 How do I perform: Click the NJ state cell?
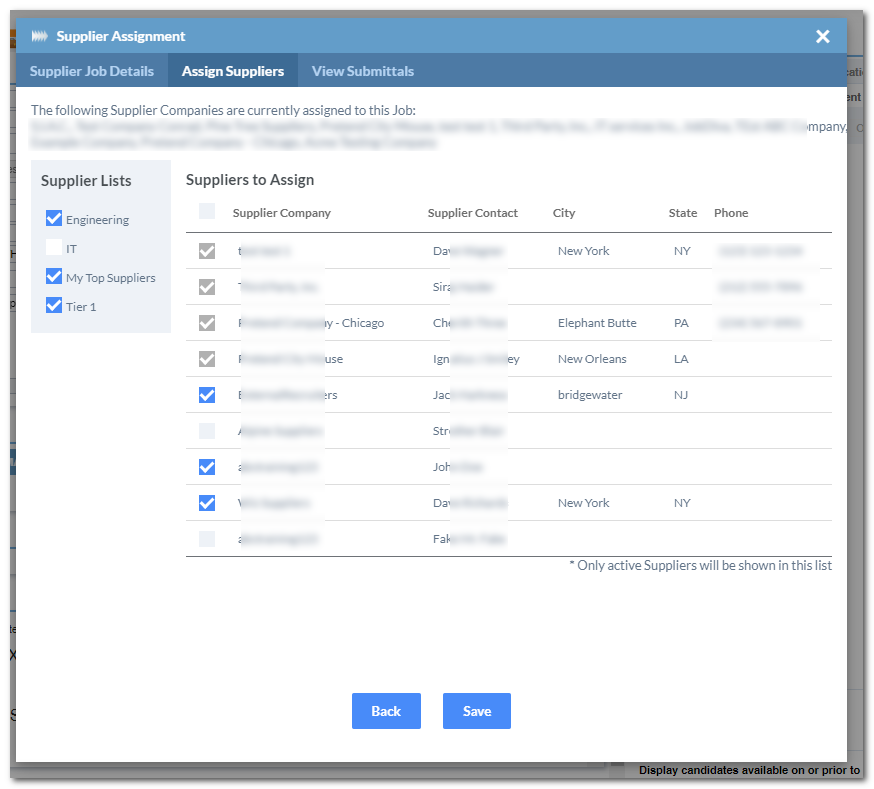pos(681,395)
